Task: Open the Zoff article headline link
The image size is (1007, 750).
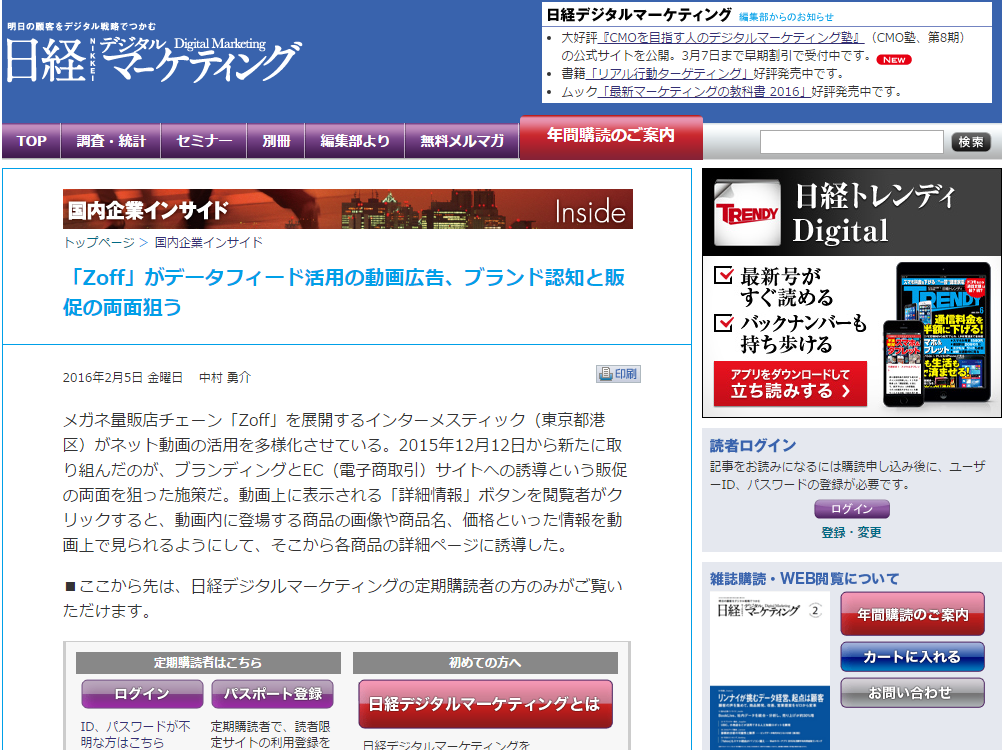Action: click(x=344, y=292)
